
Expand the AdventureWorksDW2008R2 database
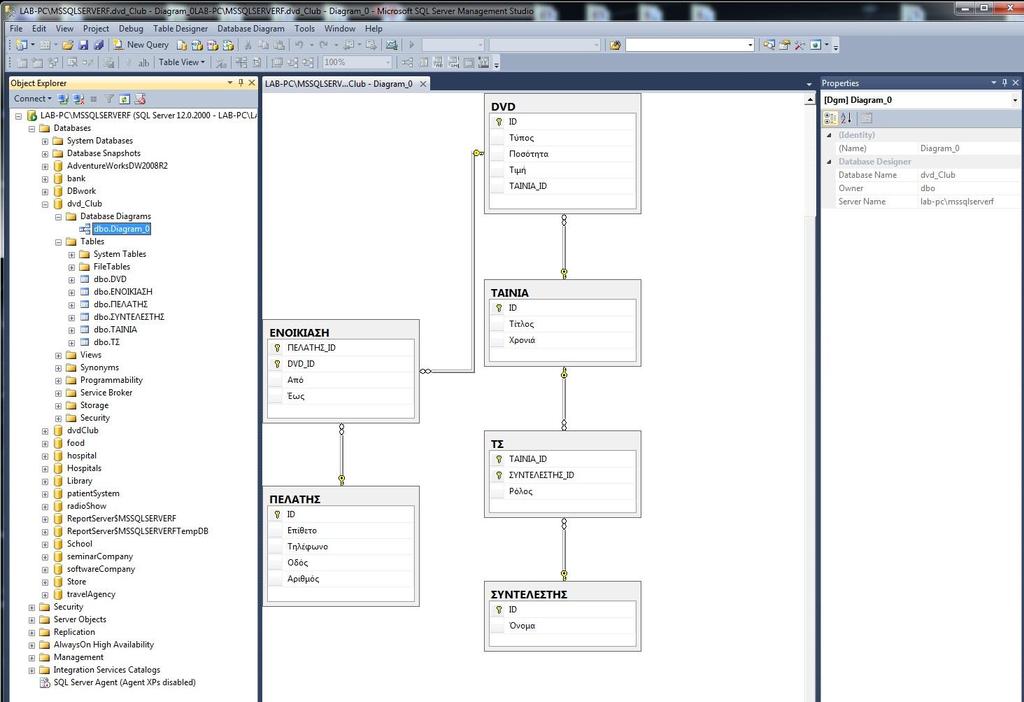(x=45, y=167)
